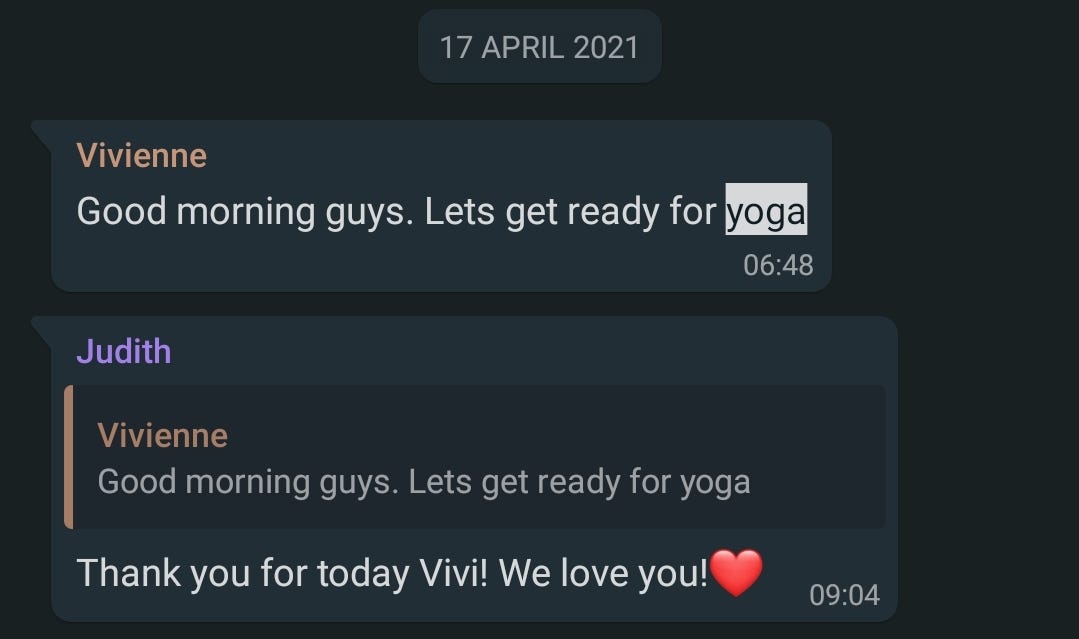This screenshot has width=1079, height=639.
Task: Click the 06:48 timestamp
Action: coord(778,265)
